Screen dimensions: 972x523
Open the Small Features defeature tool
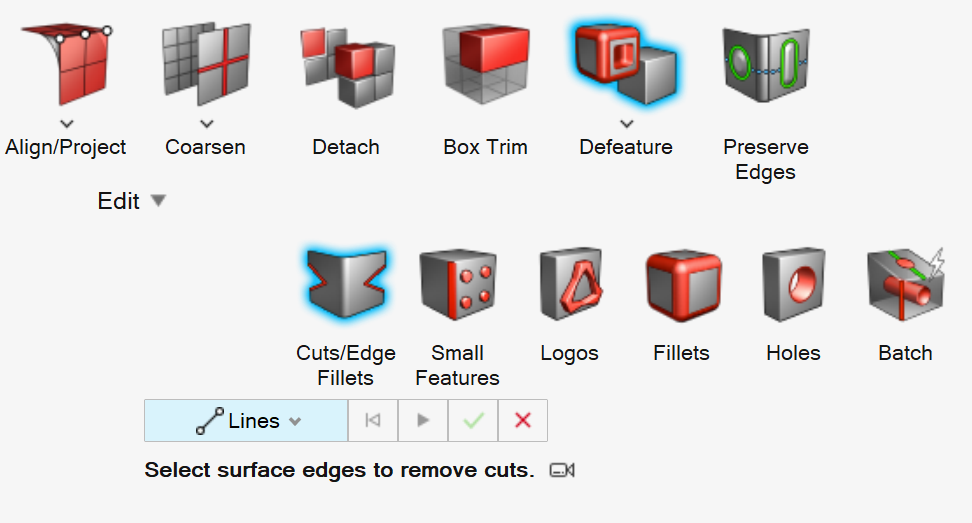[x=458, y=284]
